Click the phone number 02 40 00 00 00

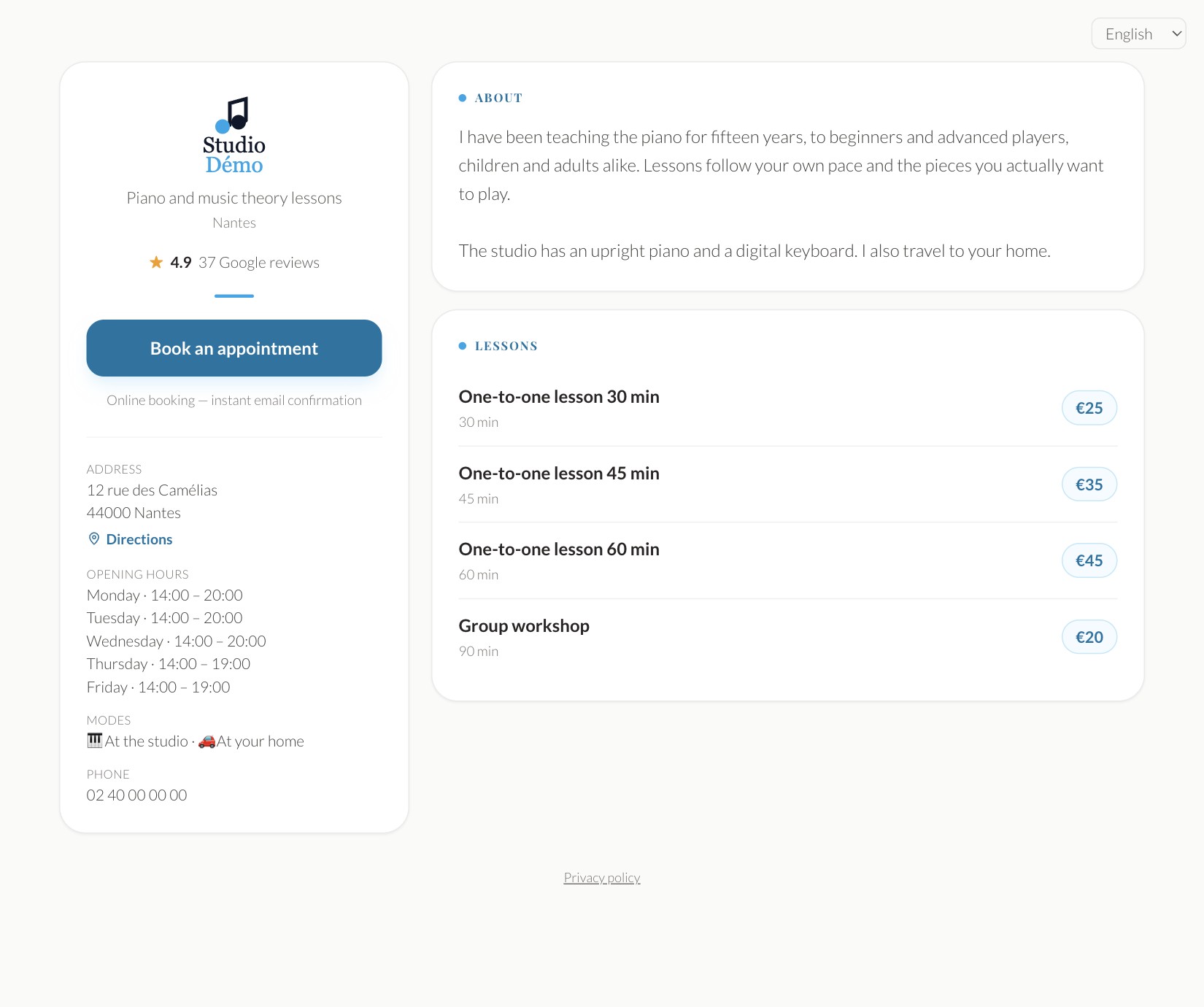point(137,795)
